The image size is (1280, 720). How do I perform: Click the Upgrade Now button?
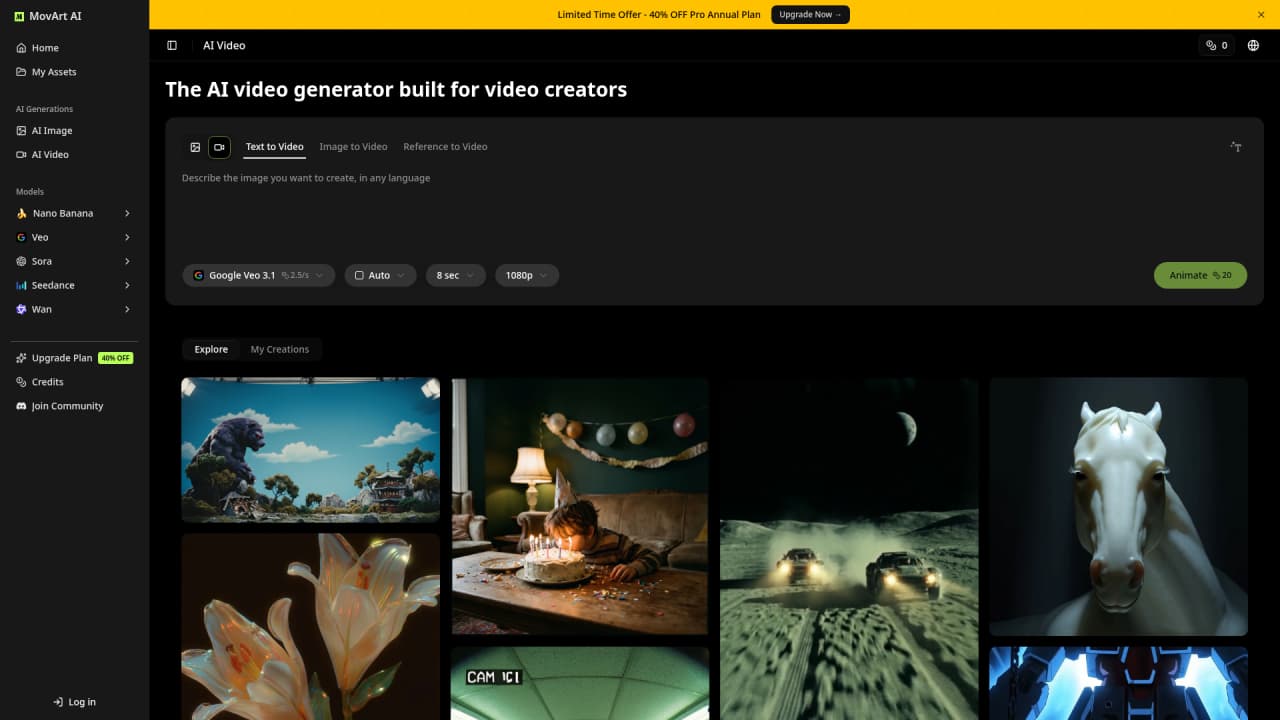pyautogui.click(x=810, y=15)
